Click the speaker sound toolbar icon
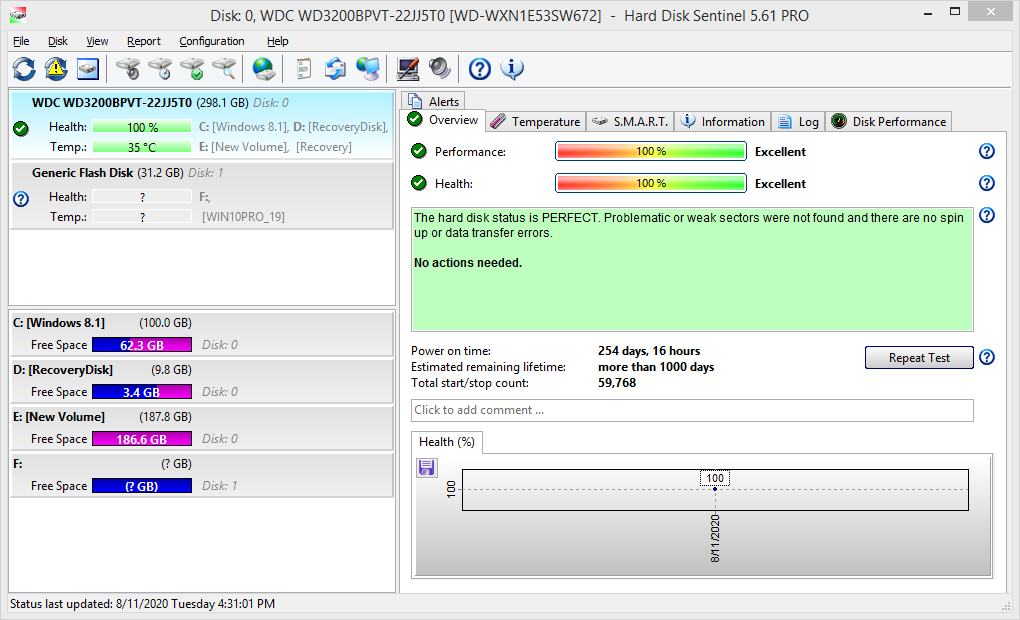 pyautogui.click(x=440, y=68)
